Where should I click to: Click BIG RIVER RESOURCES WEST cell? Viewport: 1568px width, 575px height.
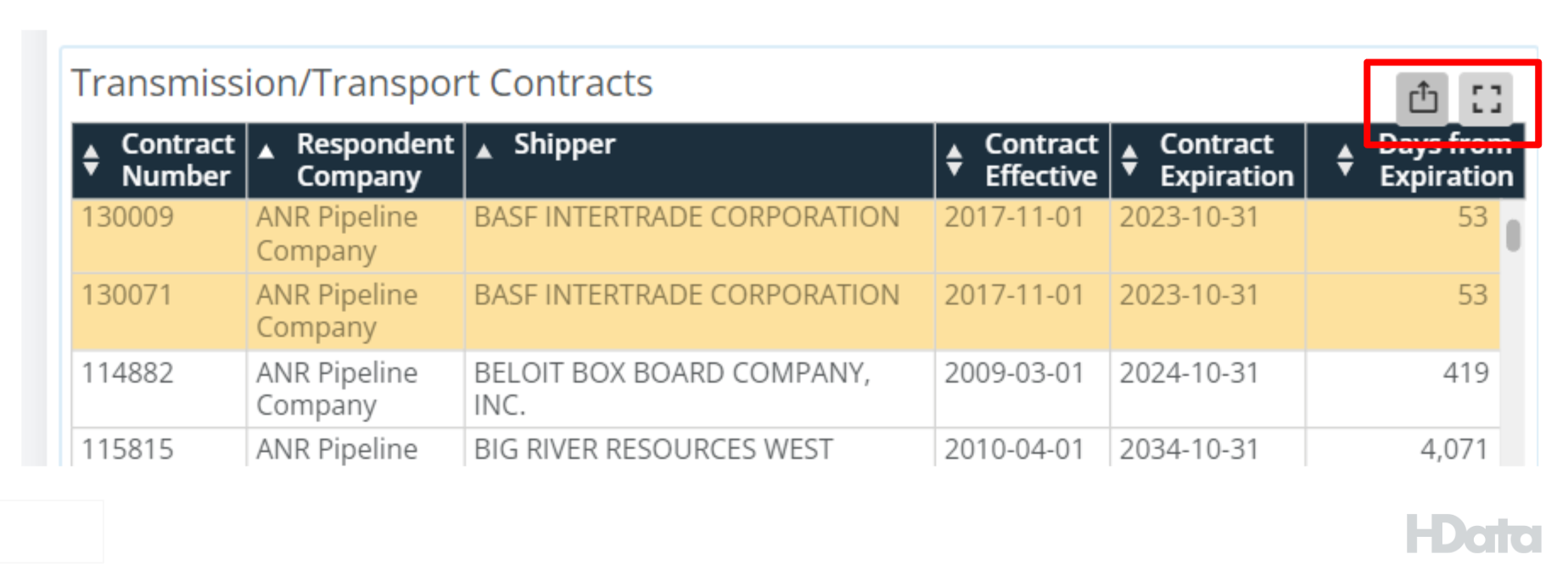click(x=700, y=448)
